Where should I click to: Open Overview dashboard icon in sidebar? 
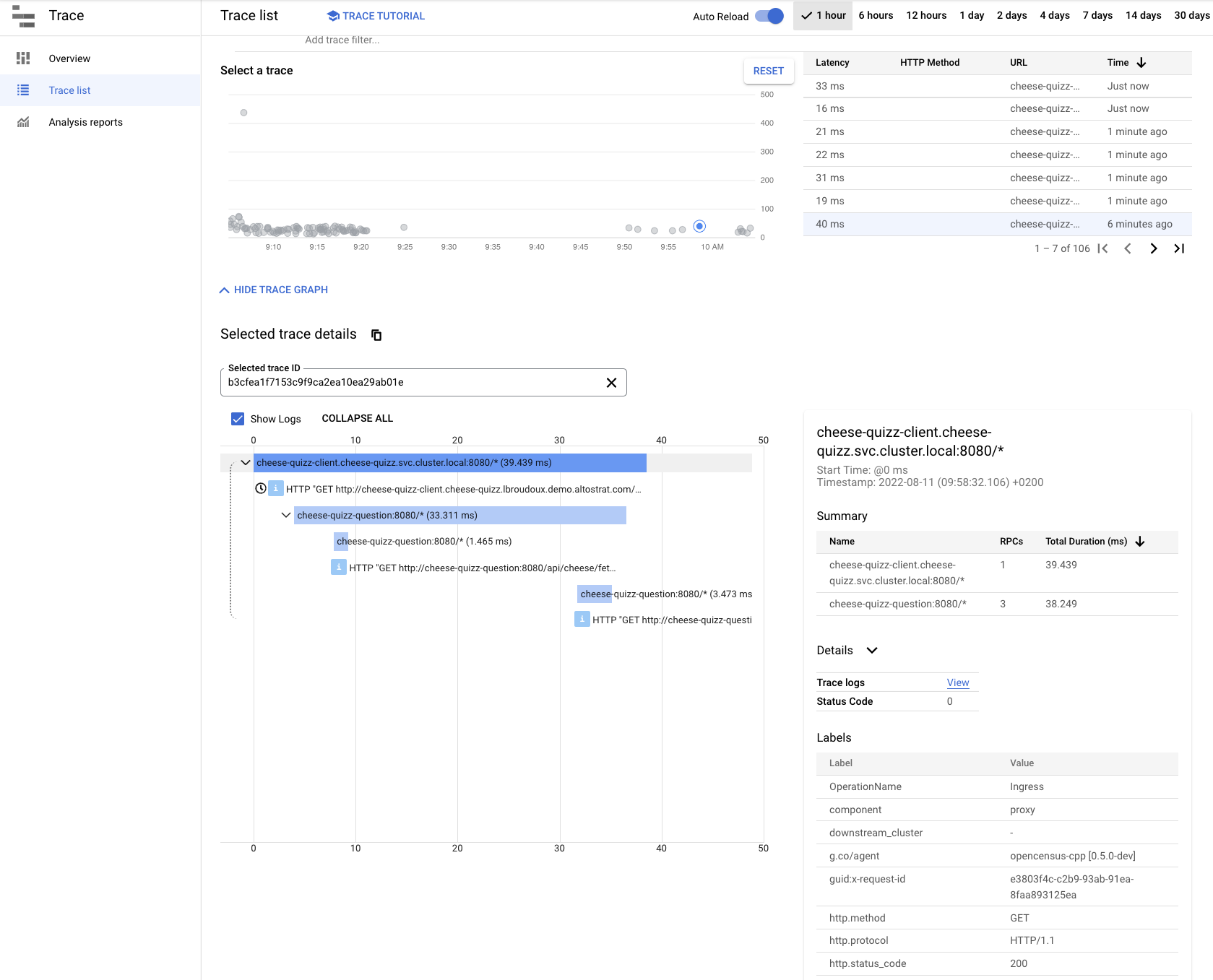(23, 58)
